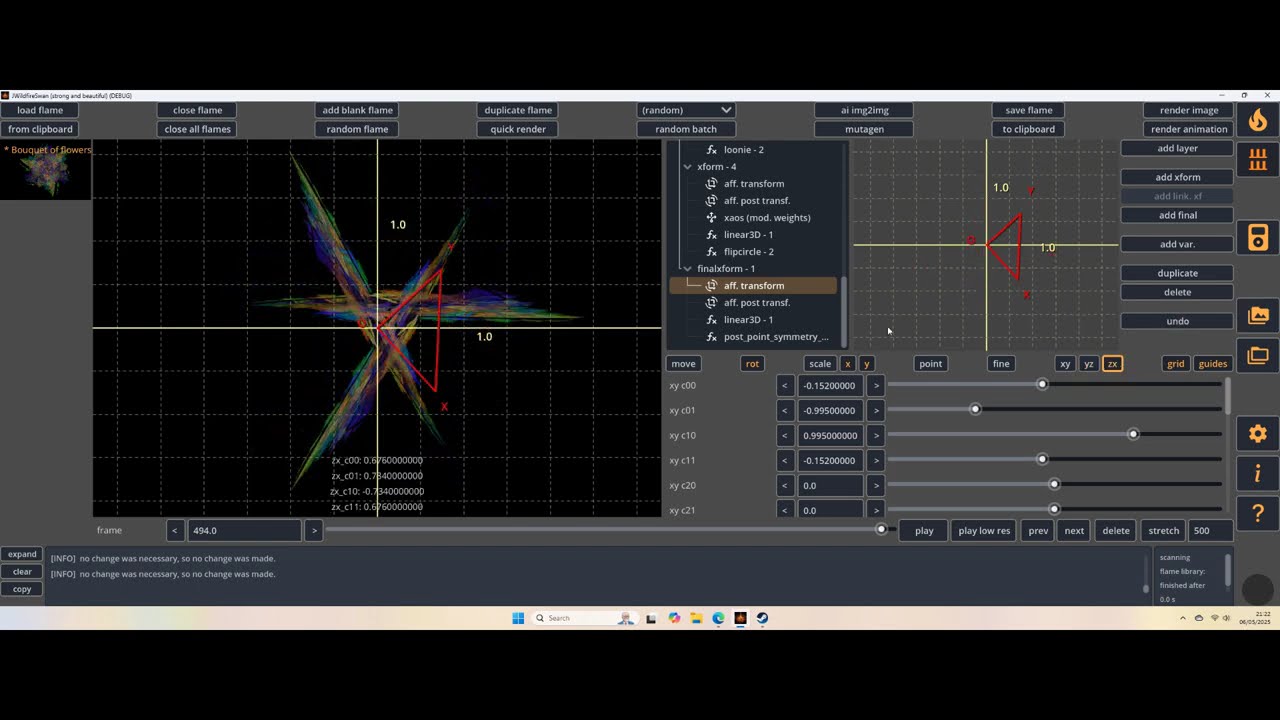Toggle the grid display
This screenshot has height=720, width=1280.
(x=1176, y=364)
